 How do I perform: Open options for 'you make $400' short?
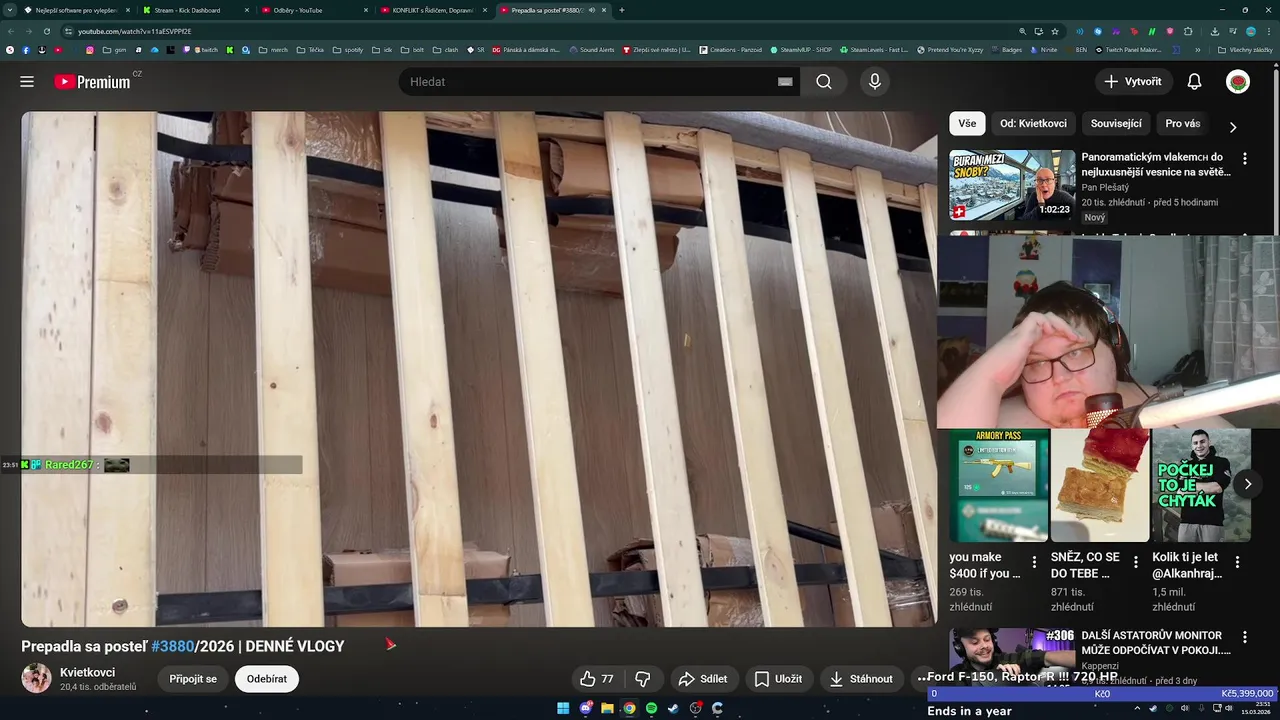click(1034, 563)
